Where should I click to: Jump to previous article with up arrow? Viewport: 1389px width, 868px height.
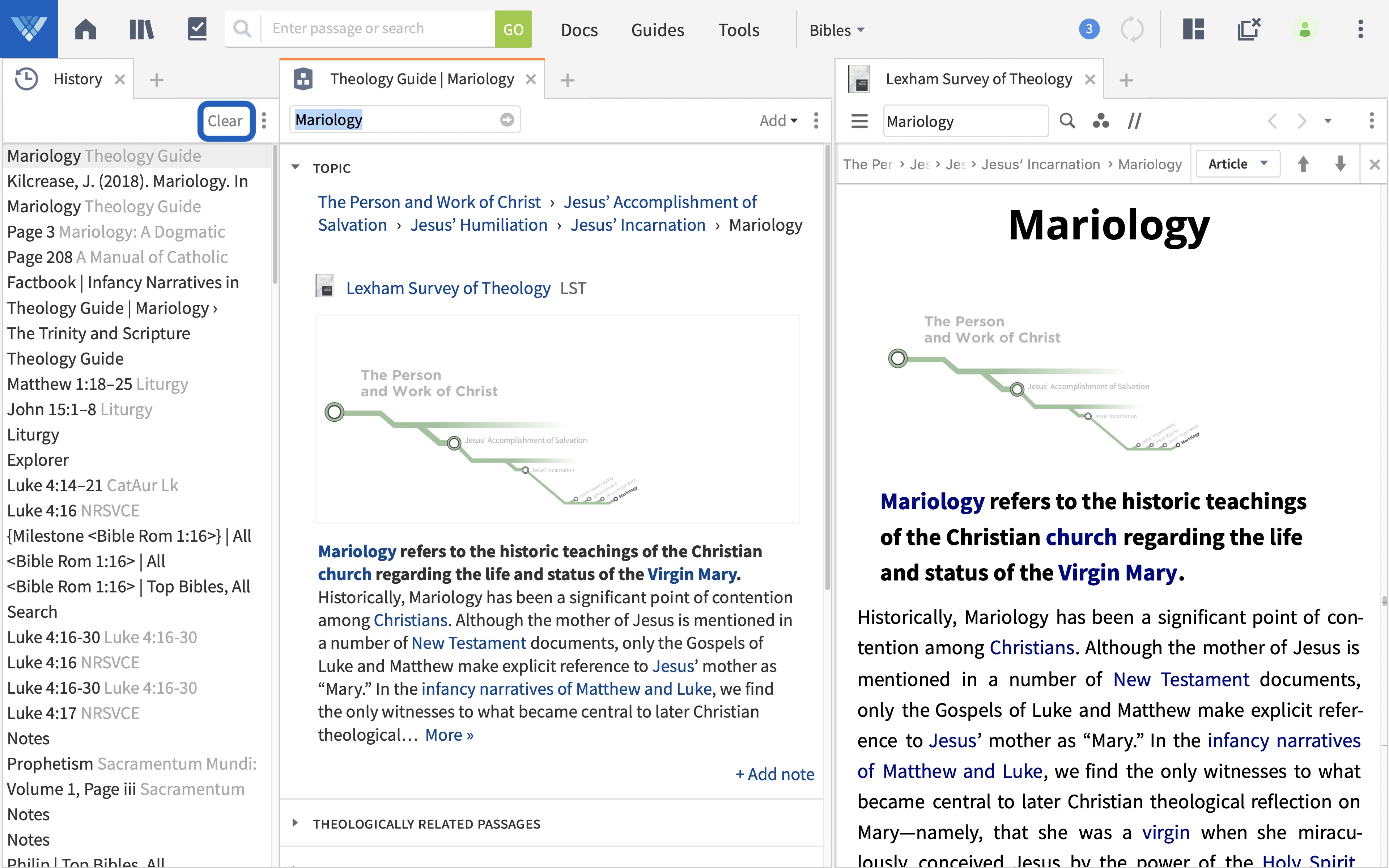(x=1304, y=164)
